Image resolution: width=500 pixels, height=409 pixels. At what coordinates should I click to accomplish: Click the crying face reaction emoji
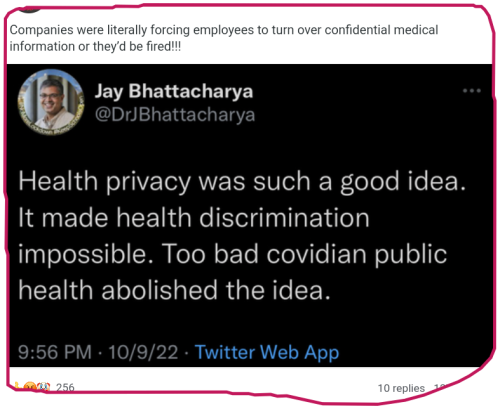click(x=43, y=387)
